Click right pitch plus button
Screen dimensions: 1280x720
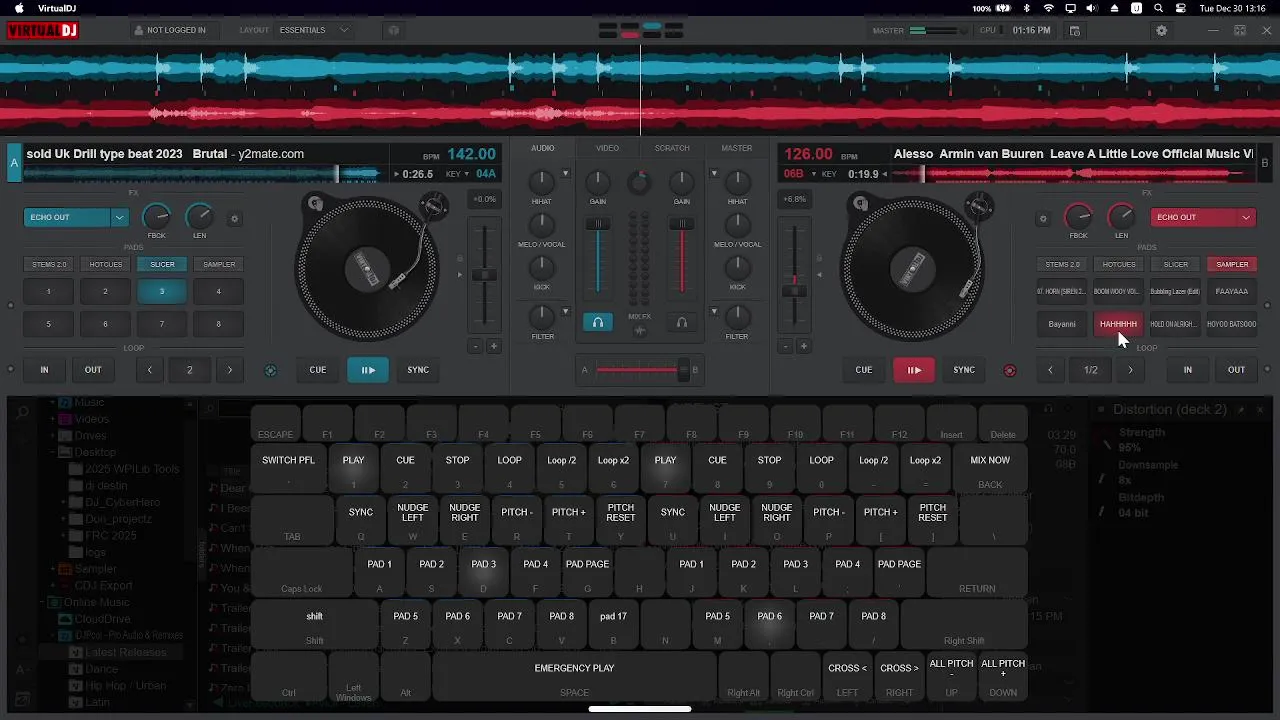803,346
